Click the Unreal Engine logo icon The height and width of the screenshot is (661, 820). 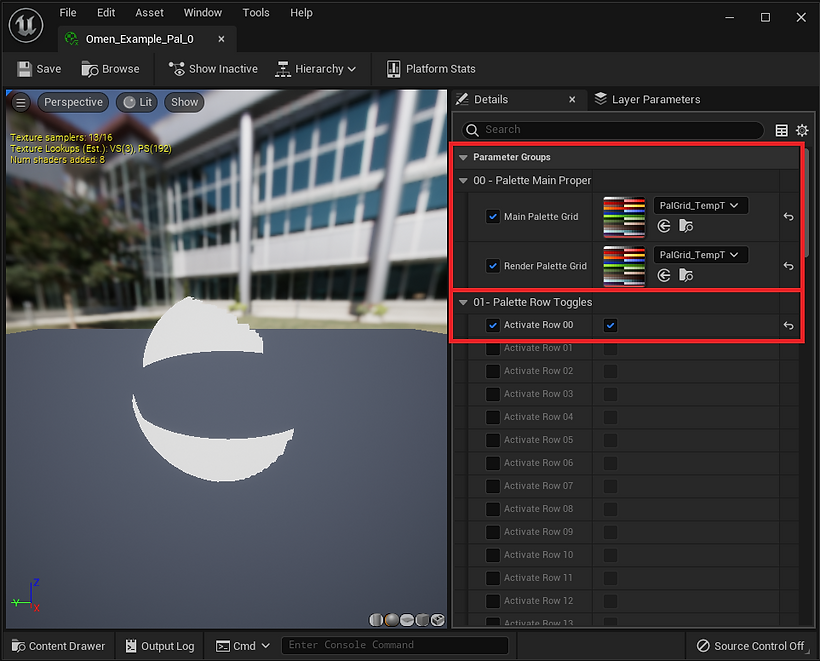coord(26,25)
